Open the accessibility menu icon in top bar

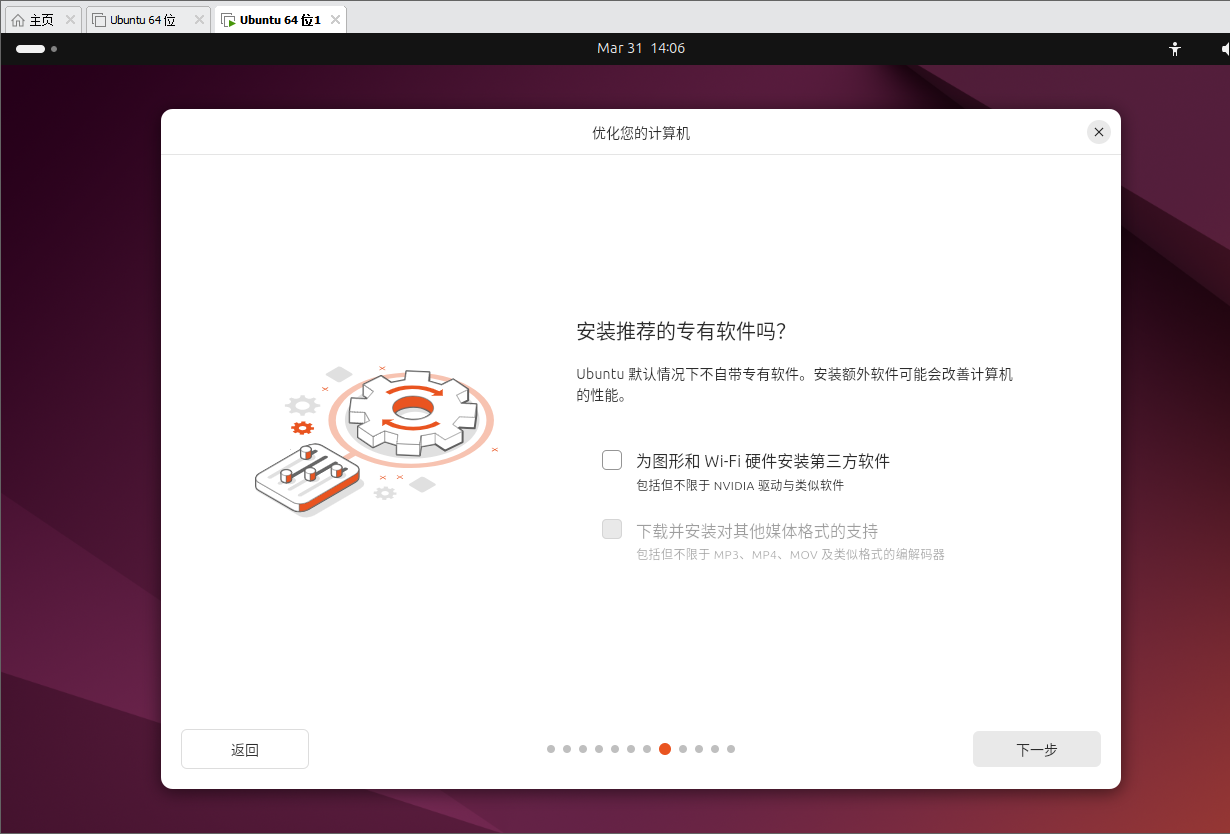tap(1175, 48)
